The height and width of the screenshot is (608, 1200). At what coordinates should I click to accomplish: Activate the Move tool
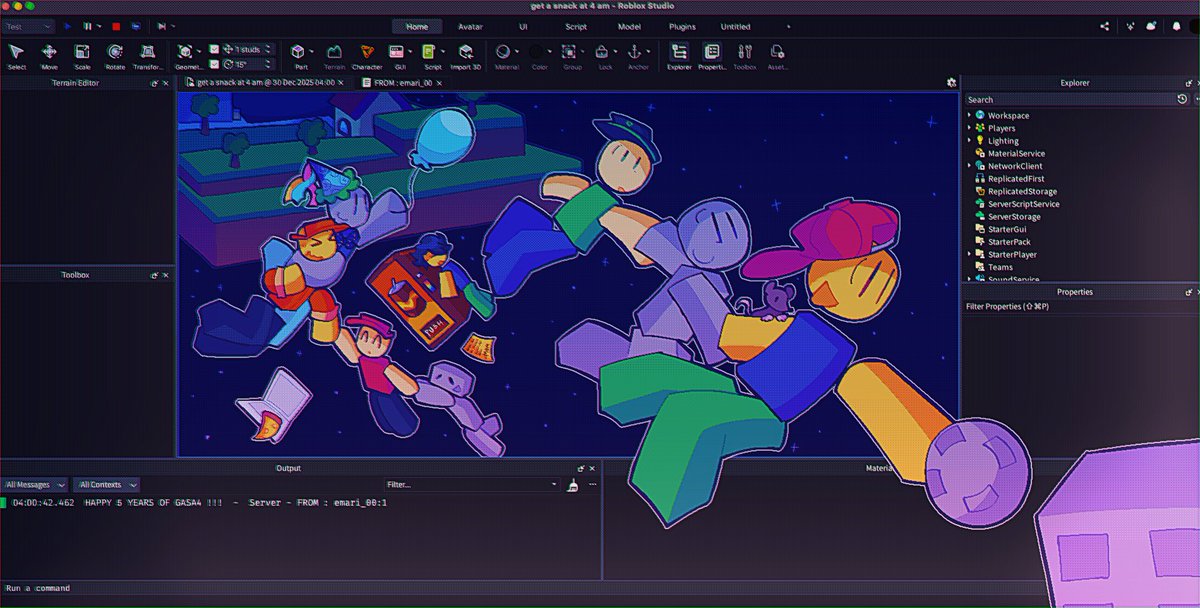pos(49,55)
